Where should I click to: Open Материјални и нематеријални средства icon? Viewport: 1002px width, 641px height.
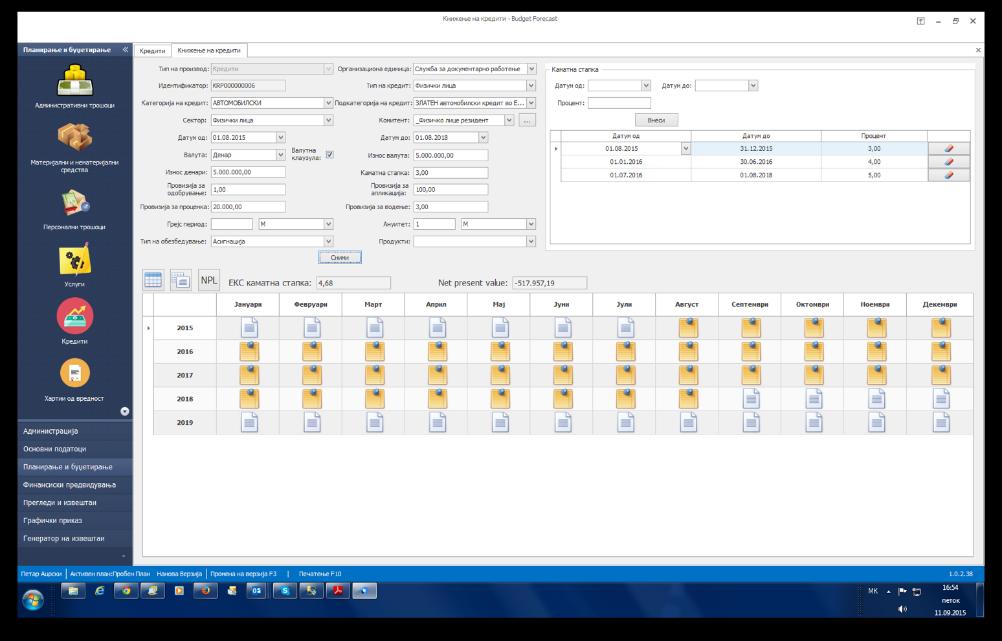tap(74, 138)
